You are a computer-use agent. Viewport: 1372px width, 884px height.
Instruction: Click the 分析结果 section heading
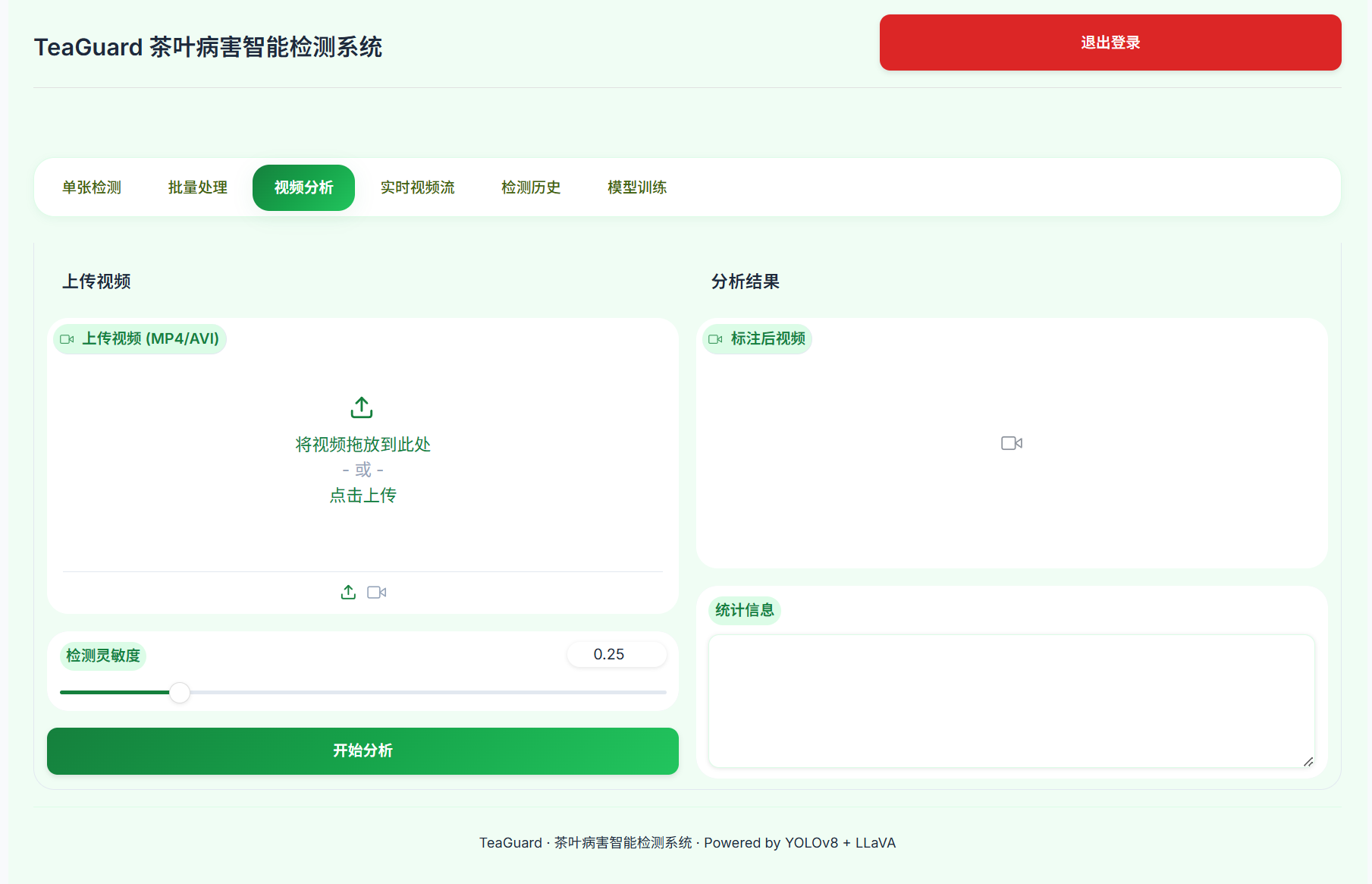pos(746,282)
